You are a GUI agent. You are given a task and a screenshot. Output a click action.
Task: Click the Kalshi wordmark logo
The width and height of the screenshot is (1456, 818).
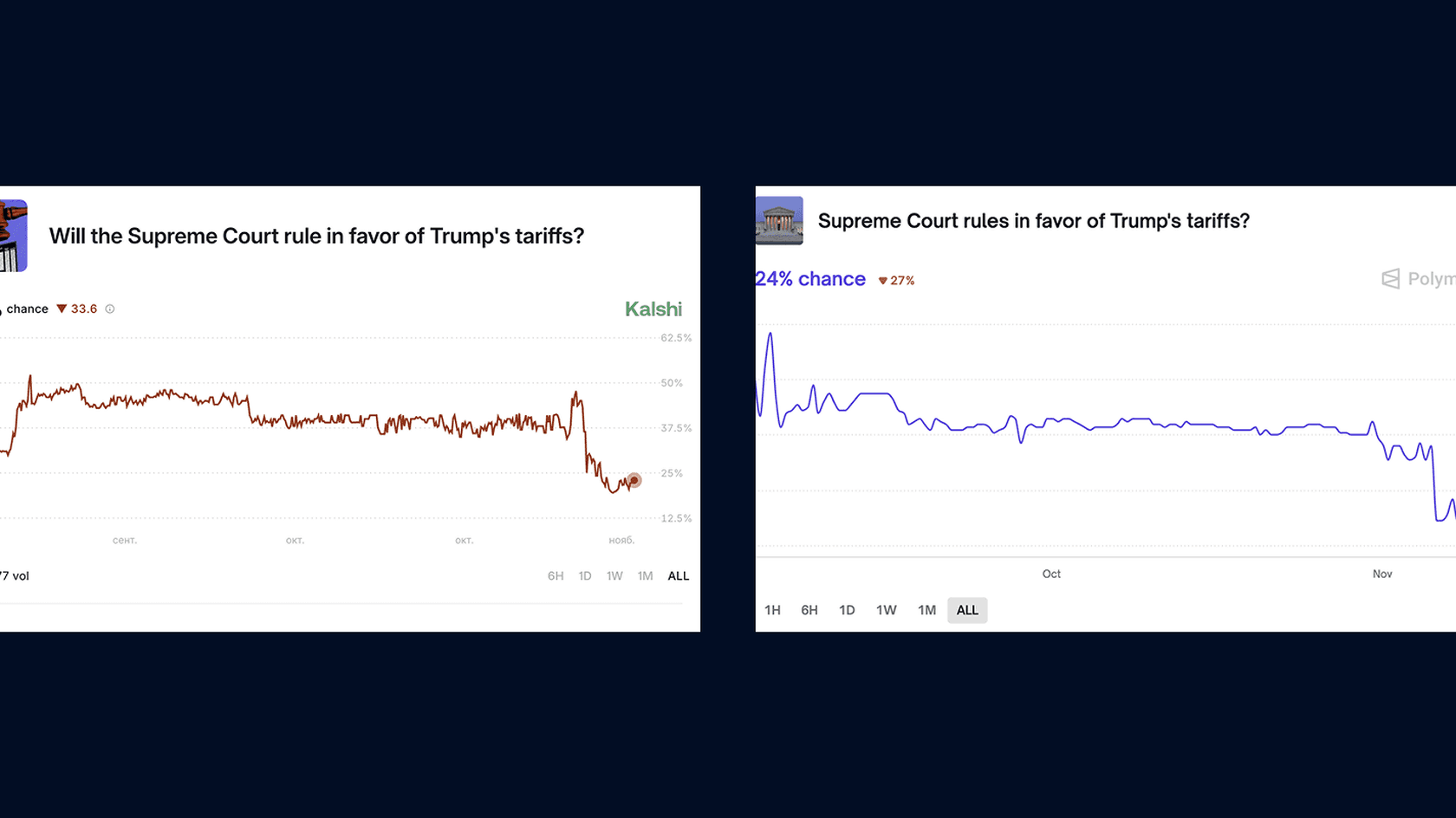click(x=653, y=308)
